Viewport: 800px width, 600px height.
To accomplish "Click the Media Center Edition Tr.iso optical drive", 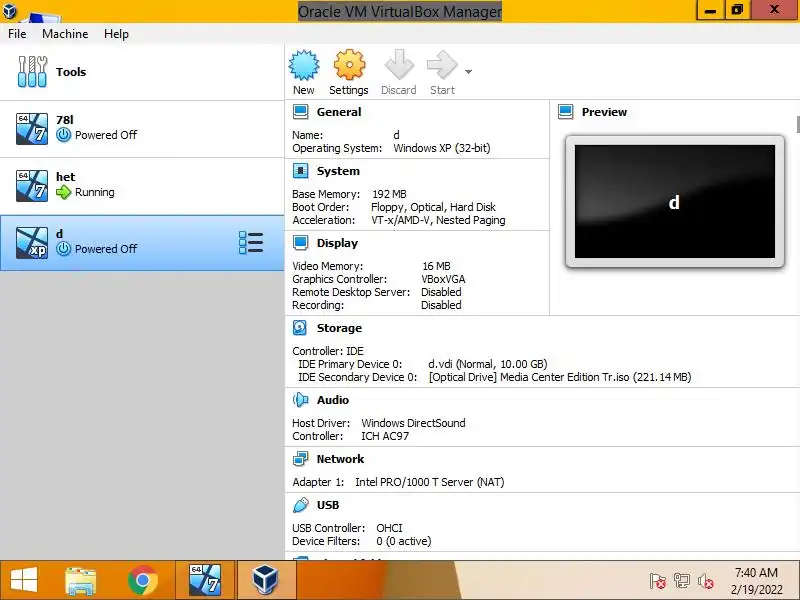I will [x=560, y=377].
